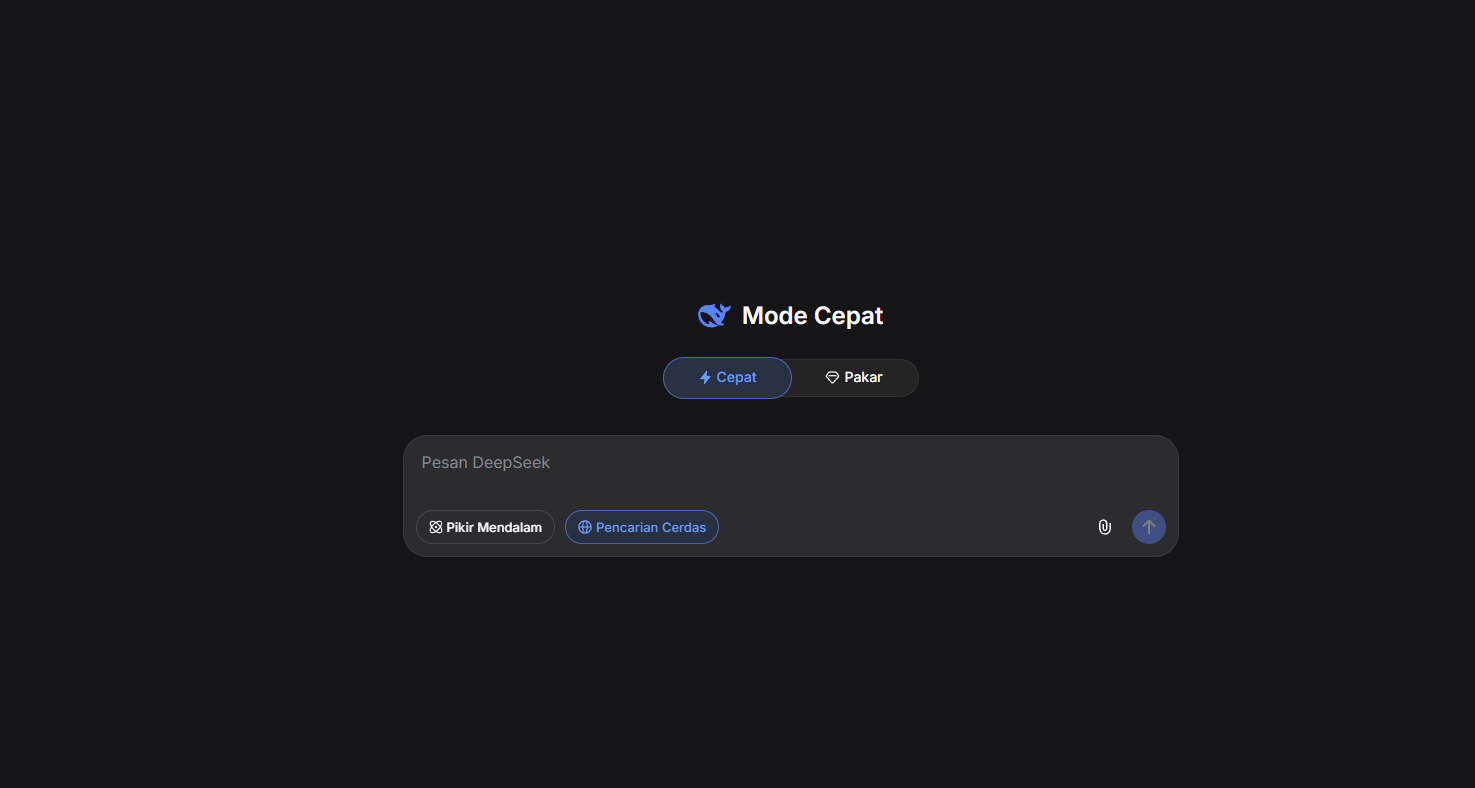Click the lightning bolt icon on Cepat
The height and width of the screenshot is (788, 1475).
(705, 378)
